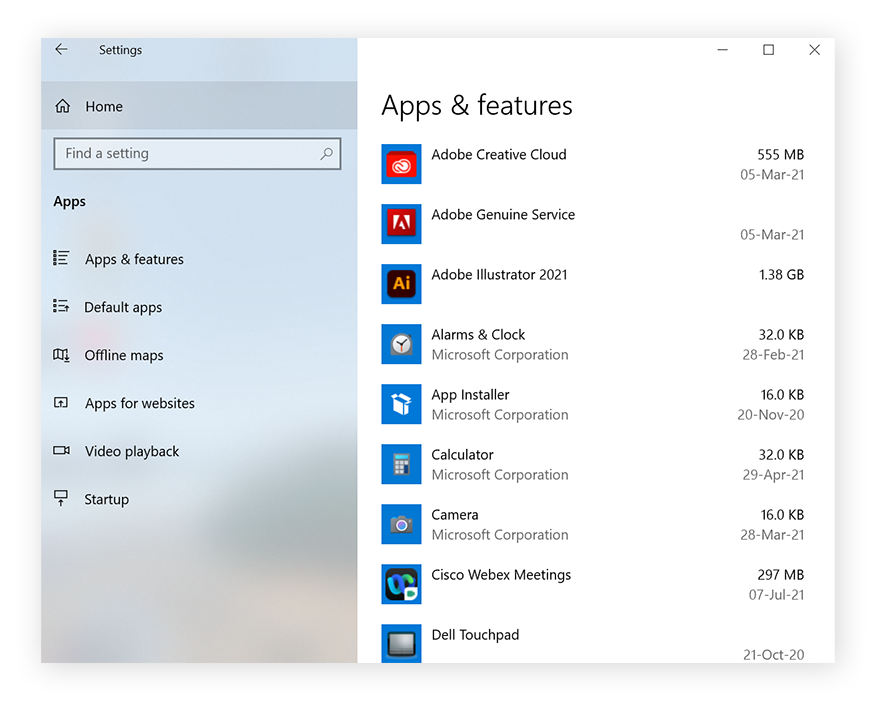Go back using the Settings back arrow
Image resolution: width=875 pixels, height=701 pixels.
pos(62,50)
